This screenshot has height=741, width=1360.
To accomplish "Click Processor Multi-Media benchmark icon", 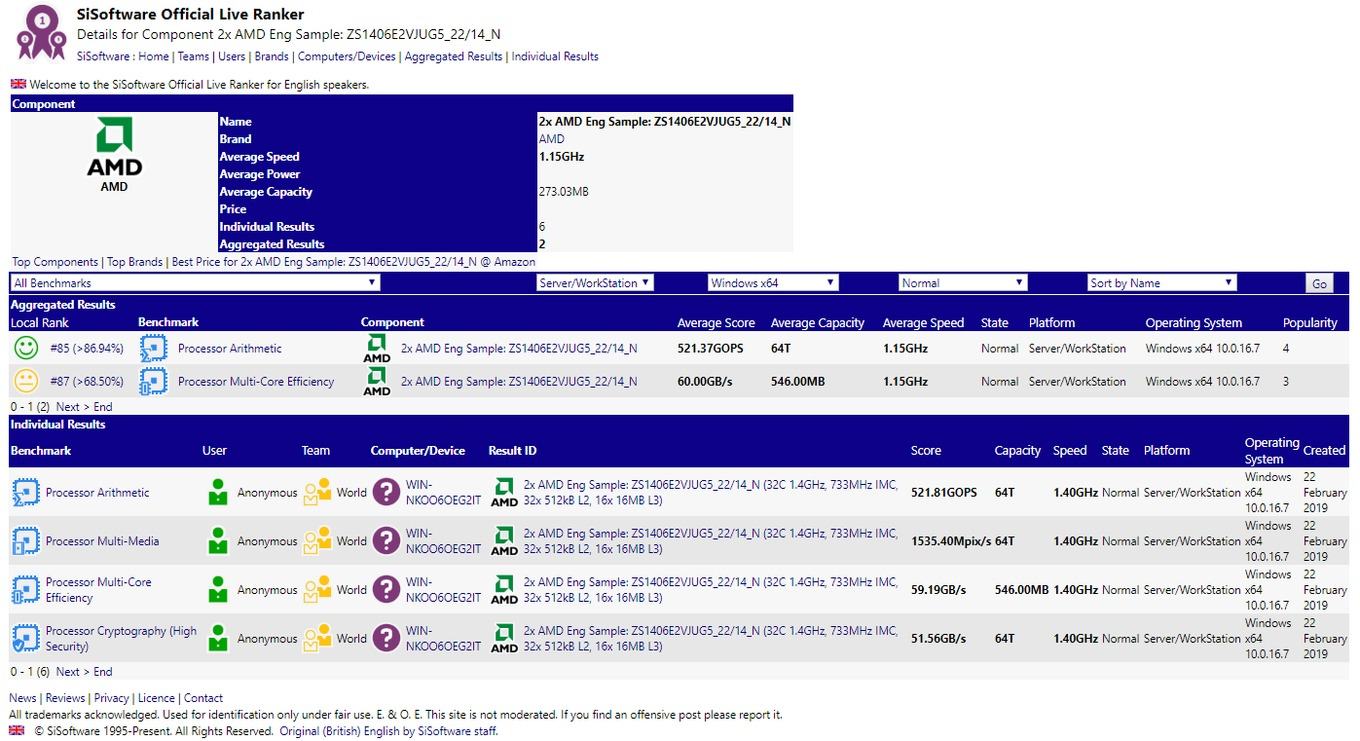I will click(x=25, y=541).
